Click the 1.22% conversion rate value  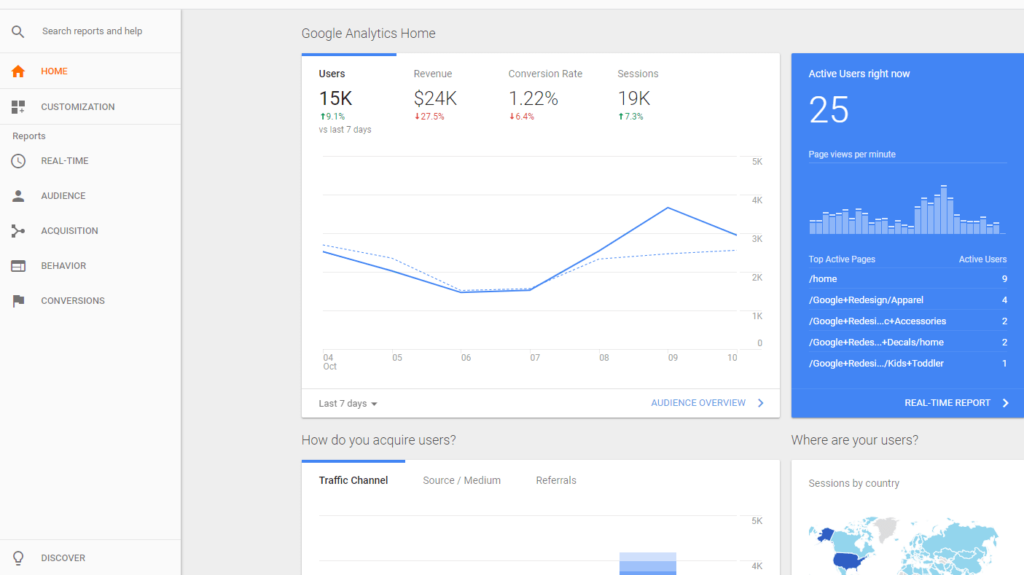[x=534, y=99]
